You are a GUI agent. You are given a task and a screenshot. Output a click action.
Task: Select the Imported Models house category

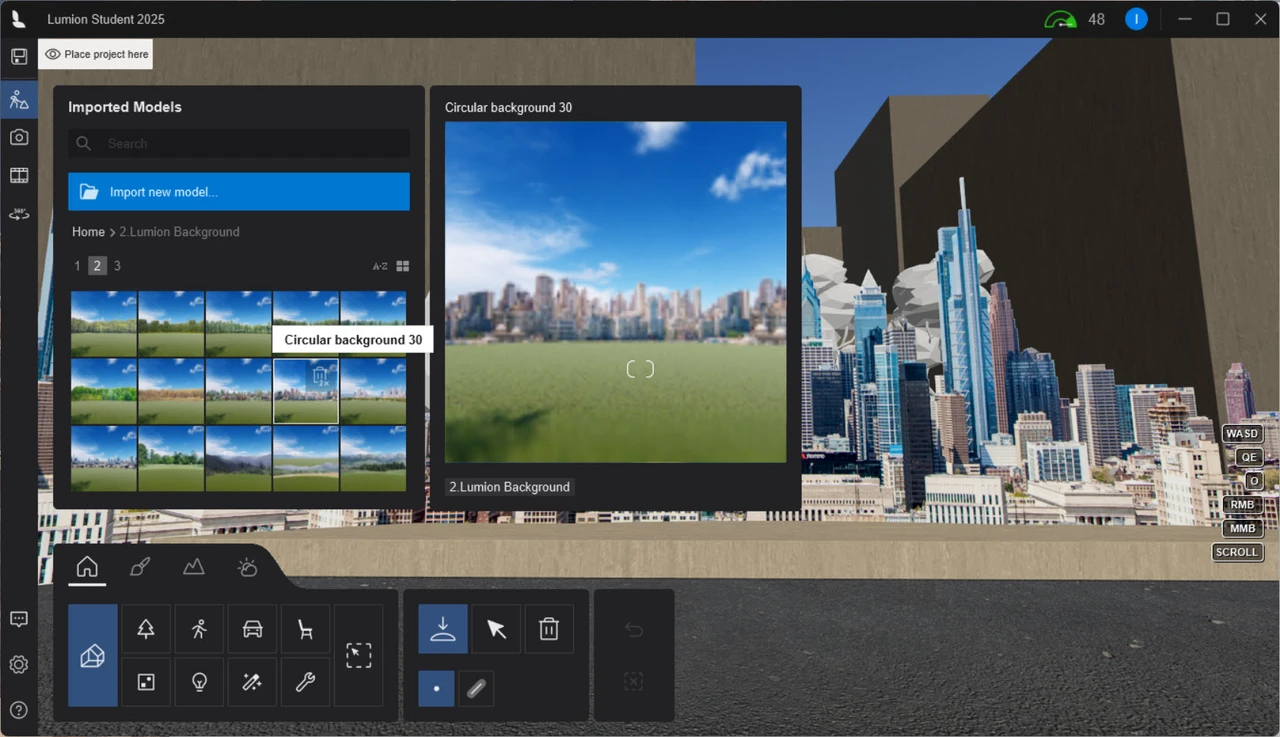(x=93, y=656)
